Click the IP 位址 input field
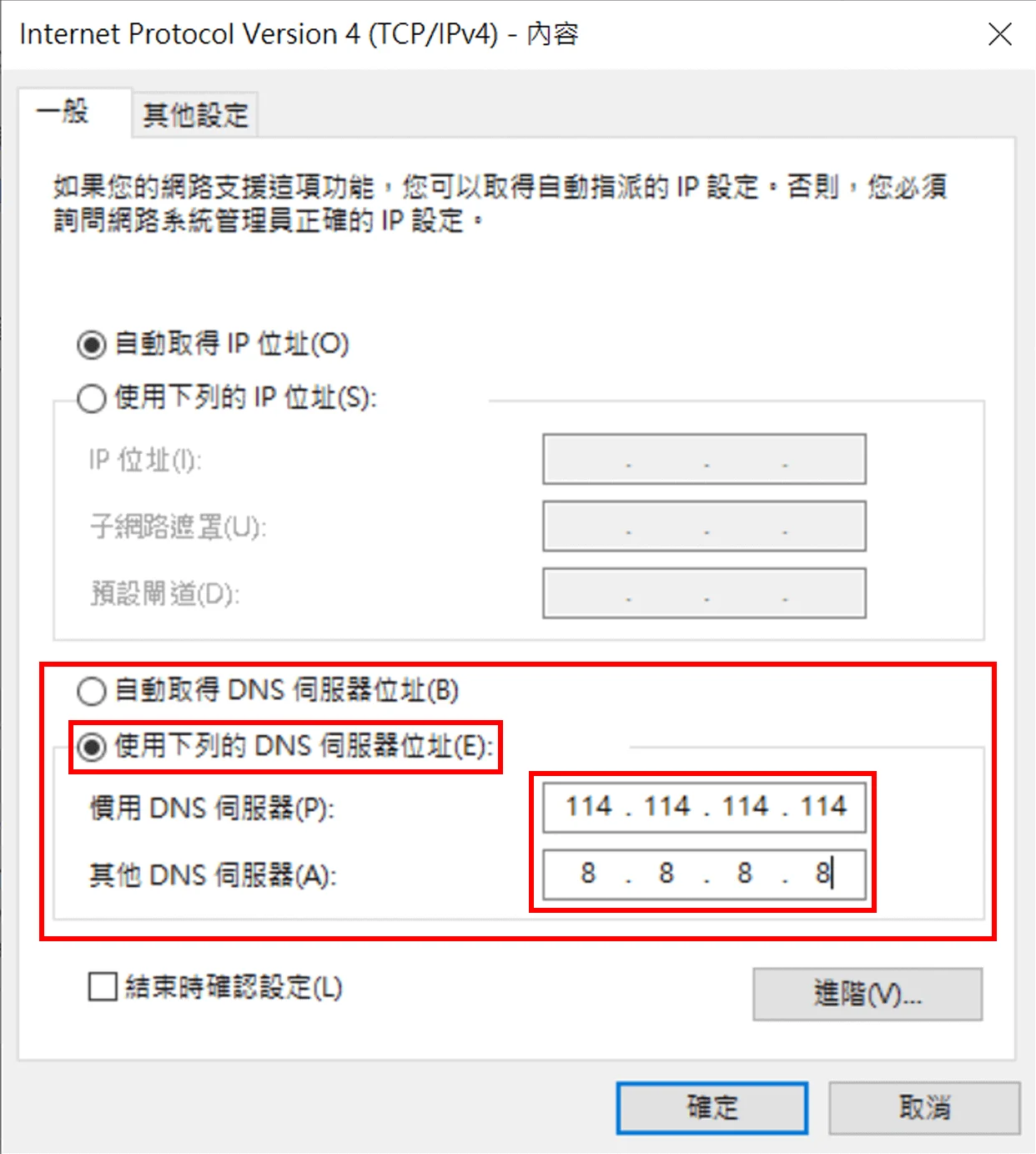This screenshot has height=1154, width=1036. point(704,459)
